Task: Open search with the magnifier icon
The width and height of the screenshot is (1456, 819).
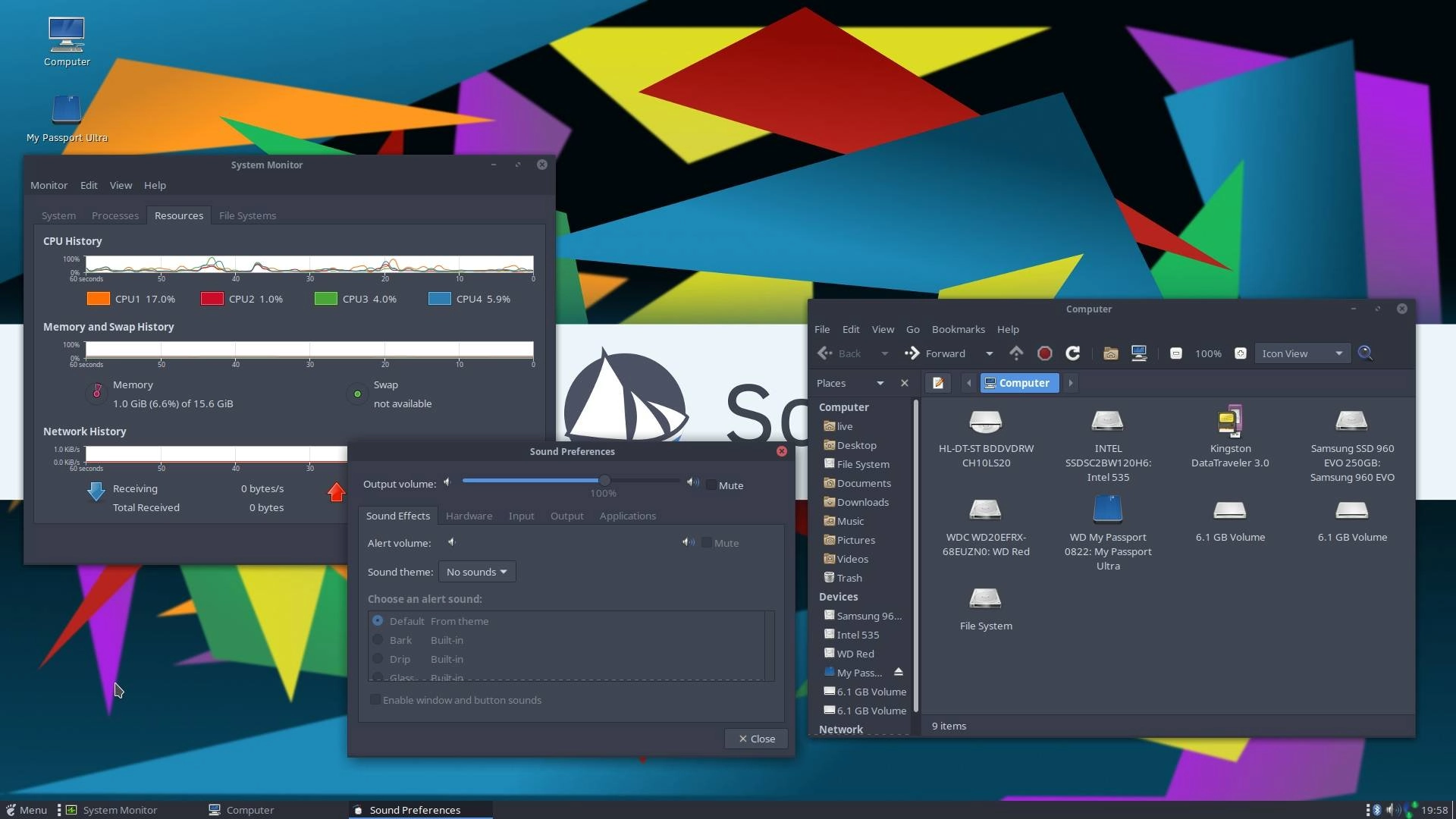Action: point(1365,353)
